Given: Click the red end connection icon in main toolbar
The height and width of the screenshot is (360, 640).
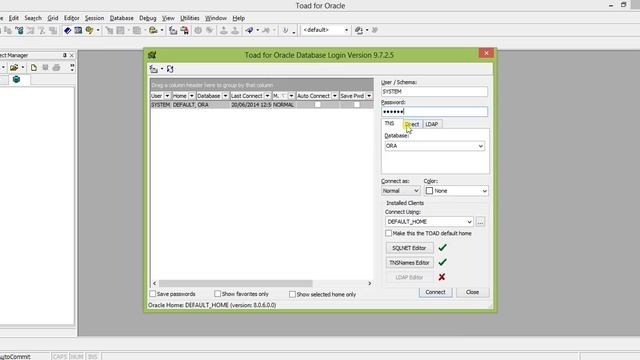Looking at the screenshot, I should [x=184, y=30].
